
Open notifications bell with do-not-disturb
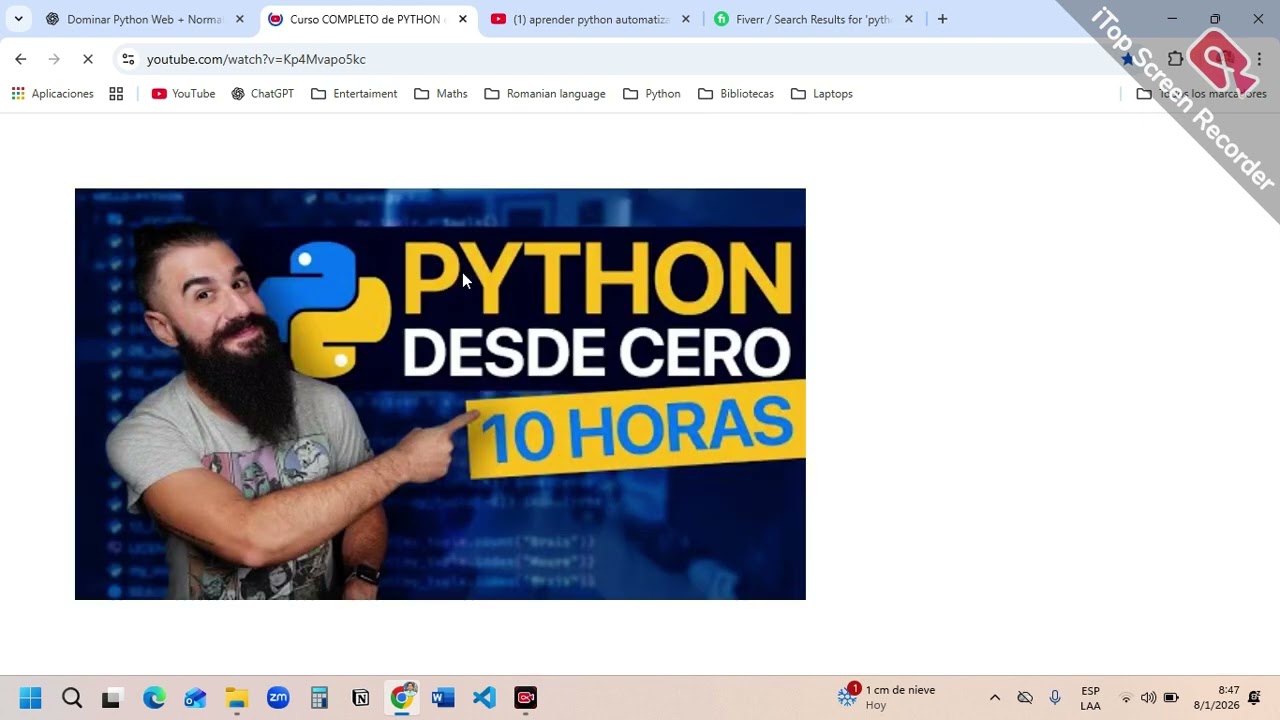[x=1255, y=697]
